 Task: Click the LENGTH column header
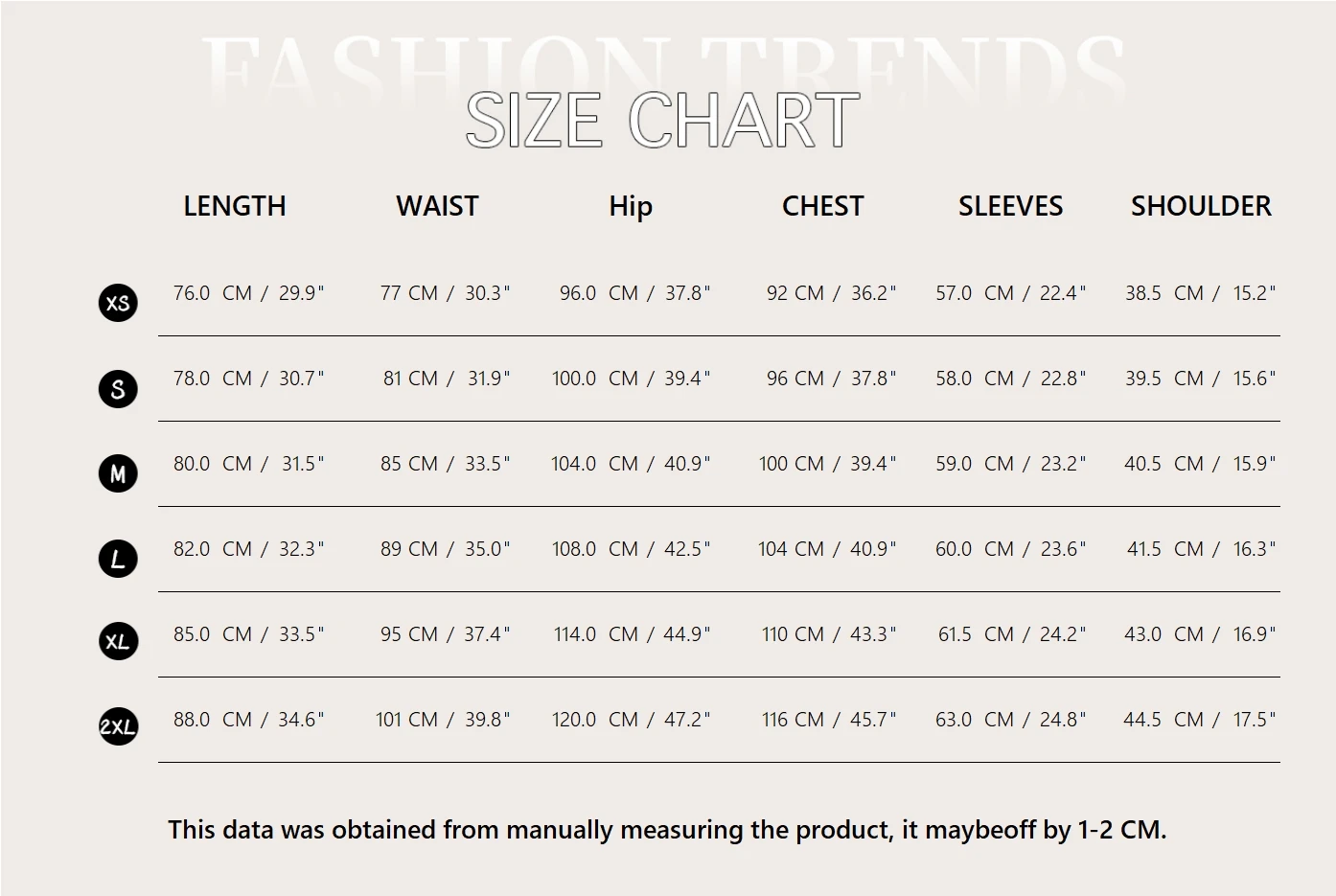235,206
